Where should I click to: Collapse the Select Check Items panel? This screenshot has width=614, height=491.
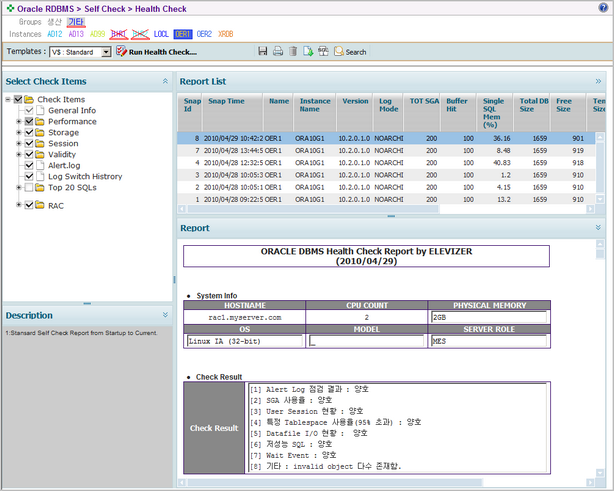click(165, 81)
